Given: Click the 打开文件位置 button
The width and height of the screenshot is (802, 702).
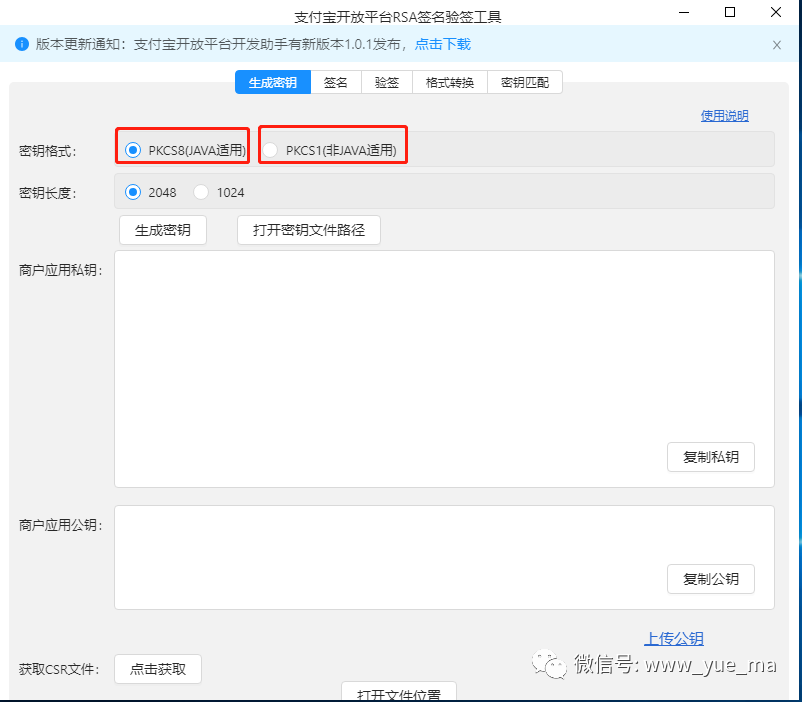Looking at the screenshot, I should coord(398,692).
